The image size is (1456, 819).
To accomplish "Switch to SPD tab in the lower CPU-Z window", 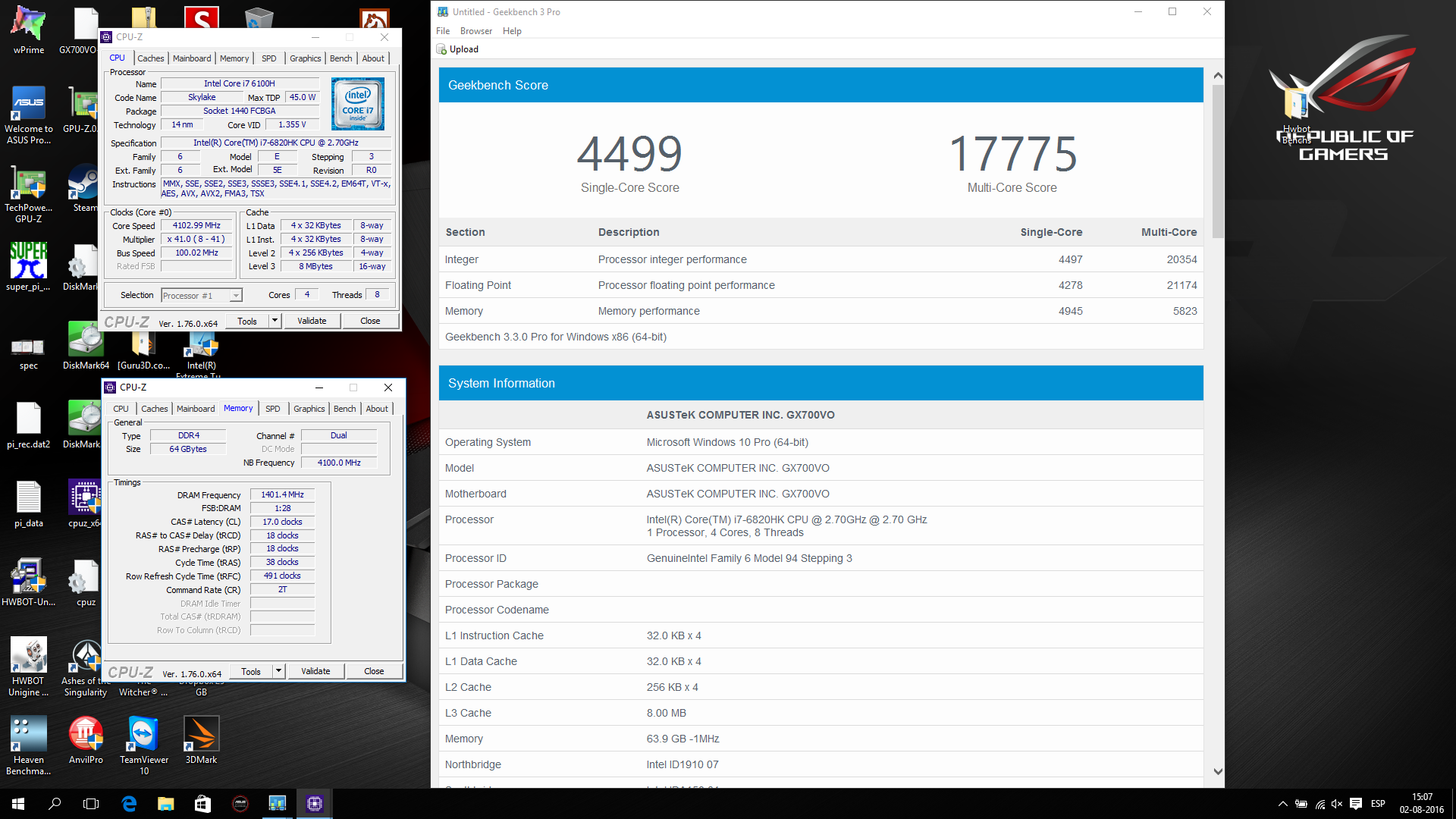I will click(273, 409).
